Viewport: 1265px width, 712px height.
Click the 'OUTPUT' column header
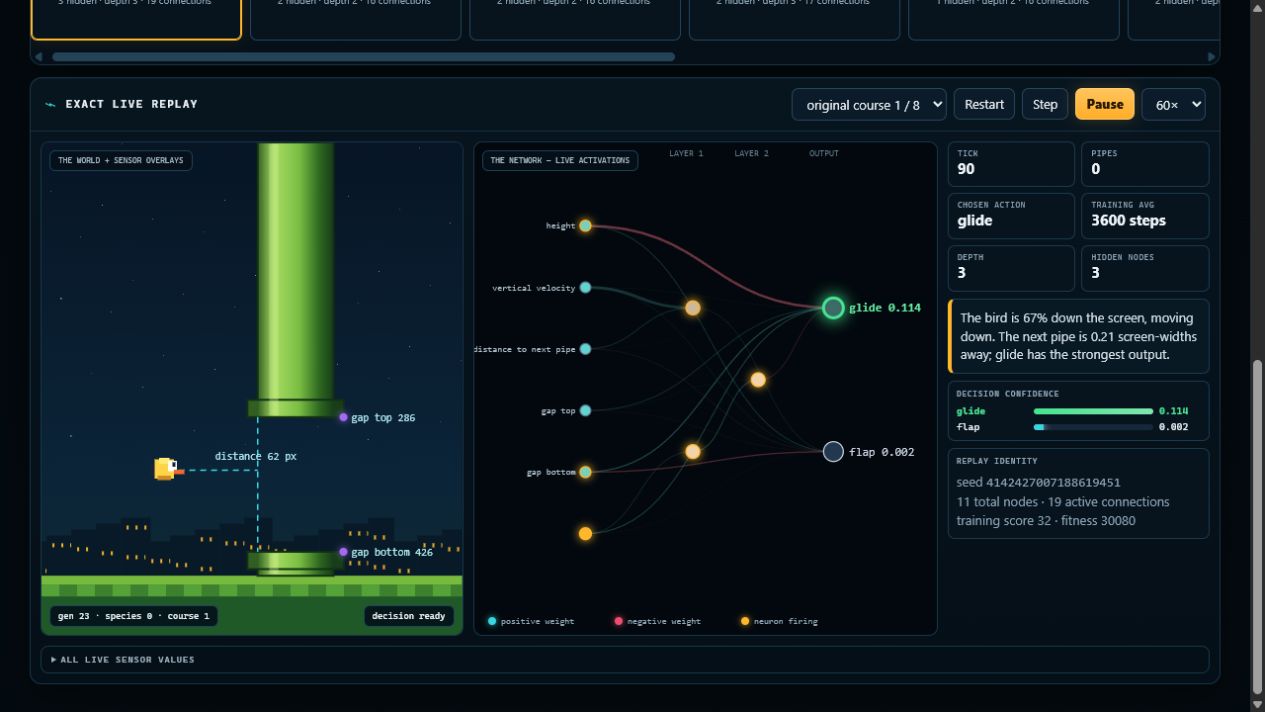824,154
